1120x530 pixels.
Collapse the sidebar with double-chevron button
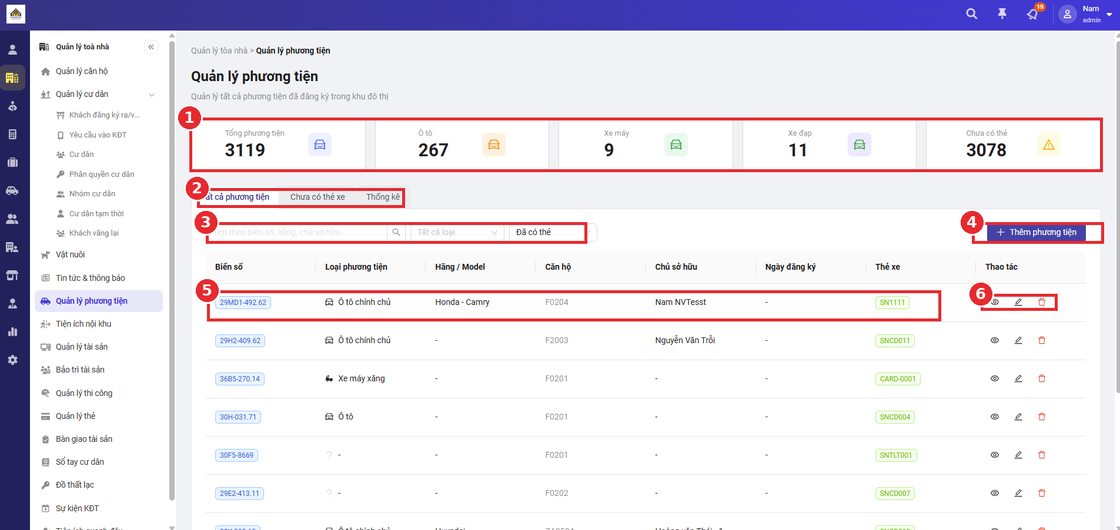point(151,47)
